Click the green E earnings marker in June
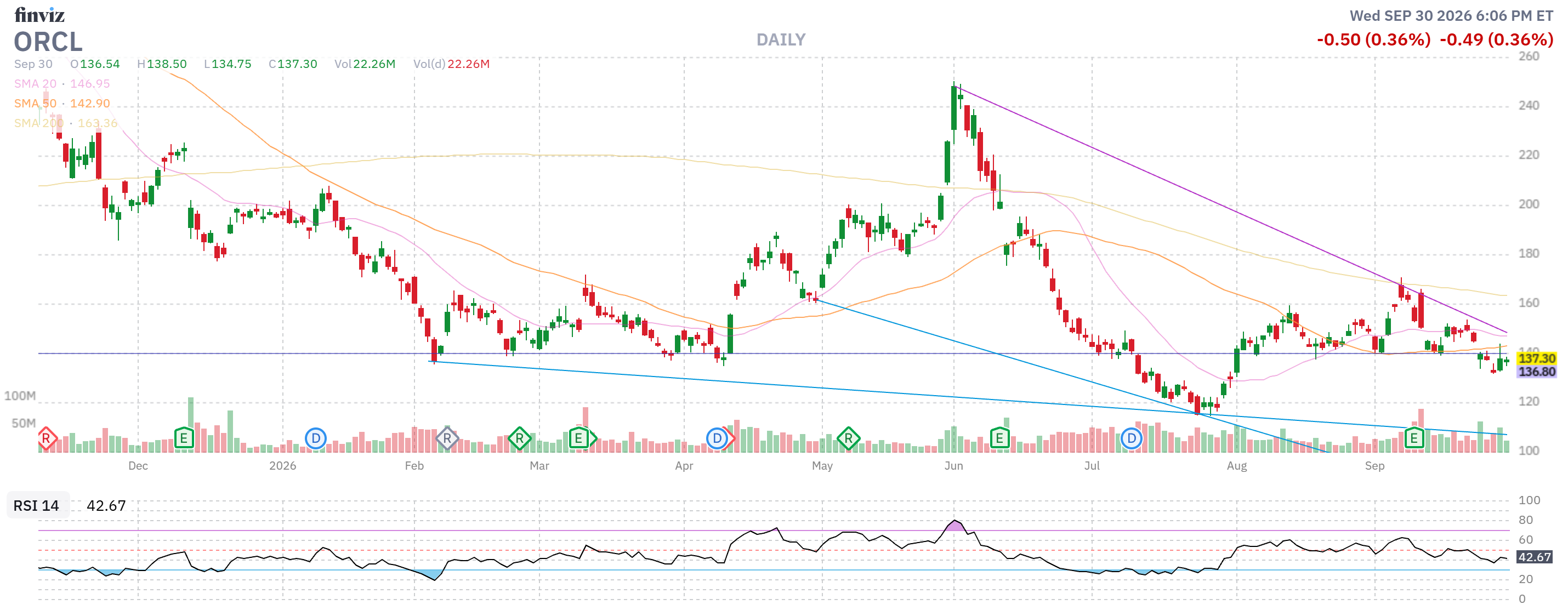 999,438
